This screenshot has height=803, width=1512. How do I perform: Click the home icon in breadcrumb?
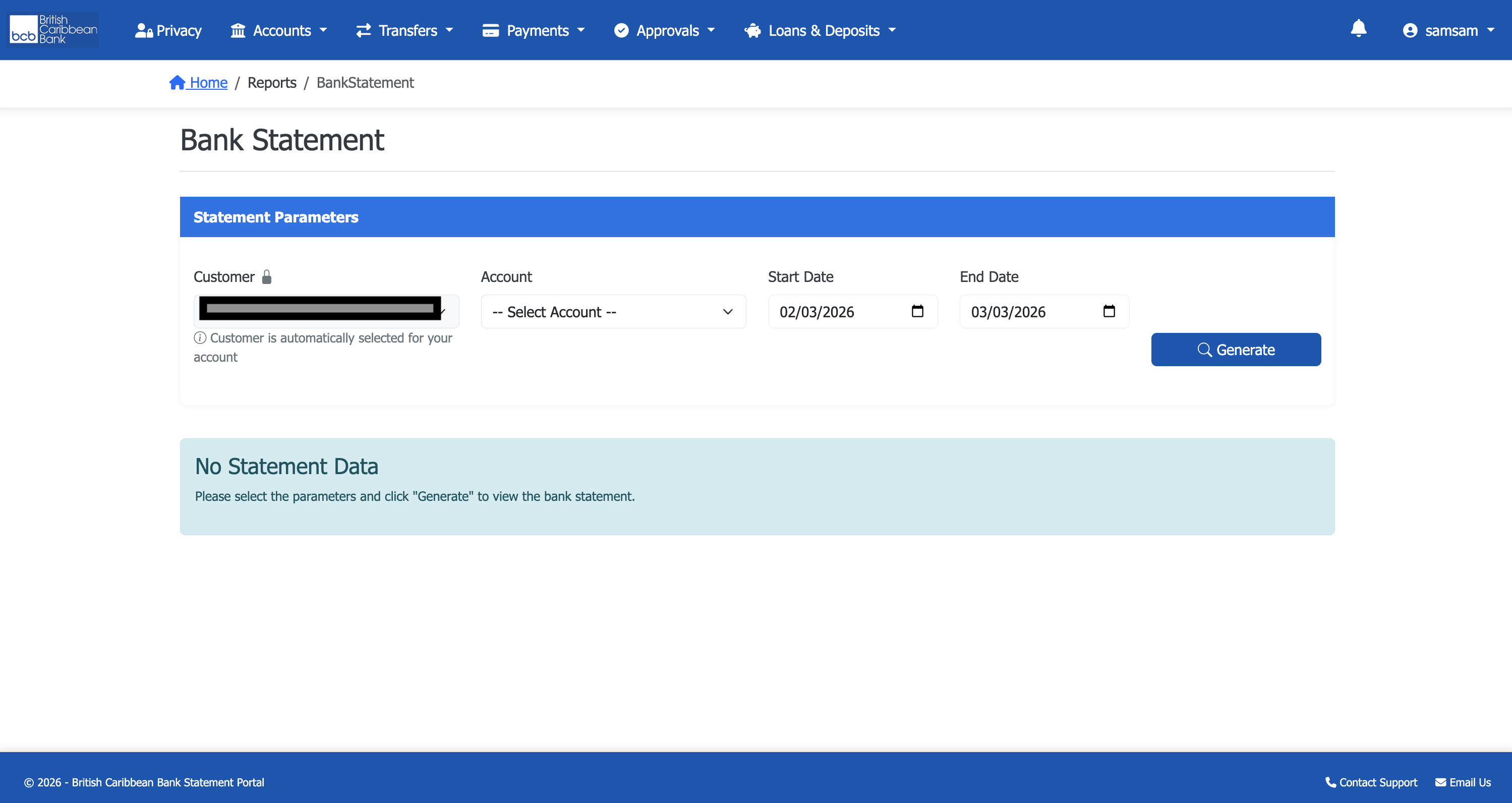[177, 83]
